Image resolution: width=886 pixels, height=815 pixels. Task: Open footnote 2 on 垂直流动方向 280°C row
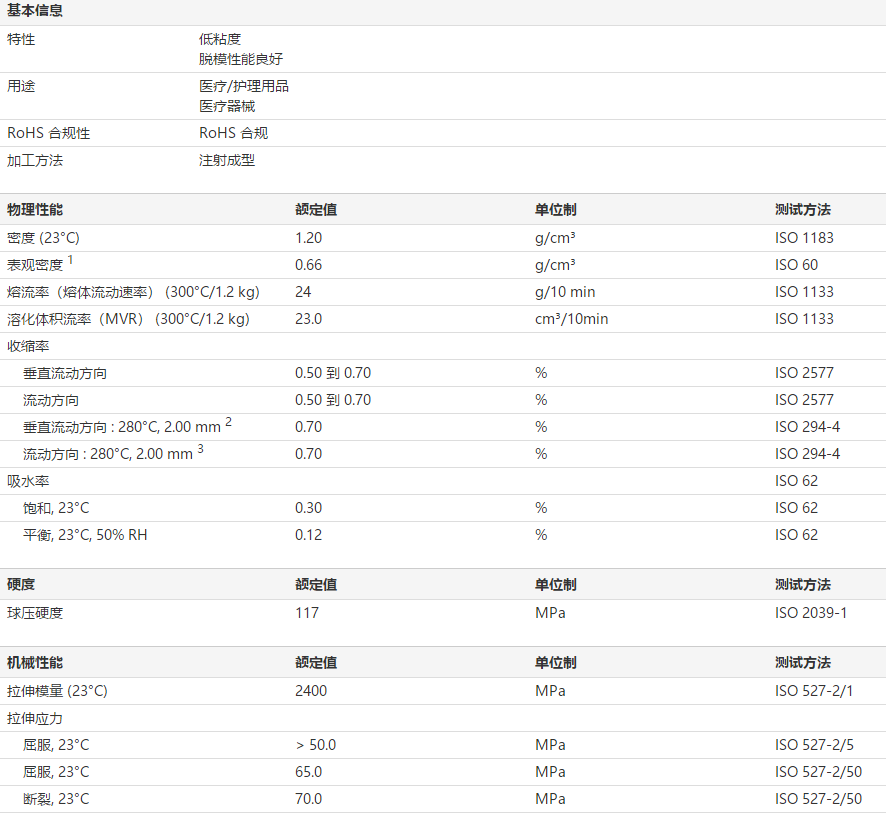tap(228, 422)
